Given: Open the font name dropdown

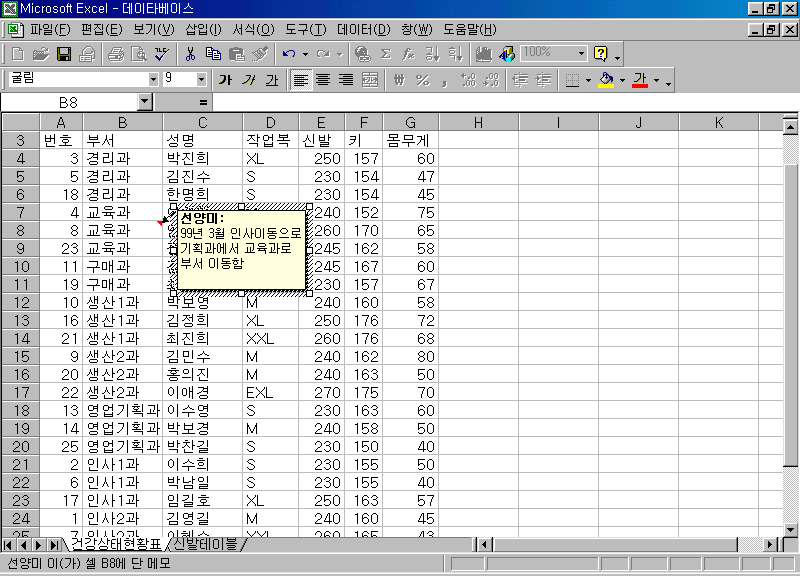Looking at the screenshot, I should [x=153, y=79].
